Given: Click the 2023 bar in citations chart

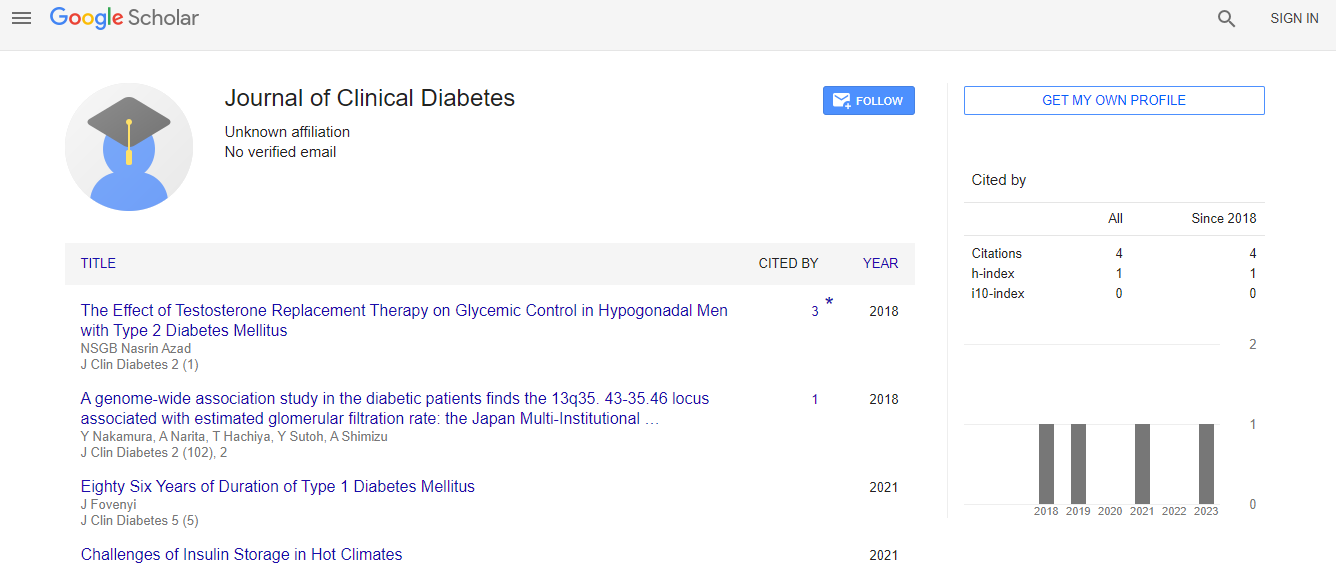Looking at the screenshot, I should 1206,464.
